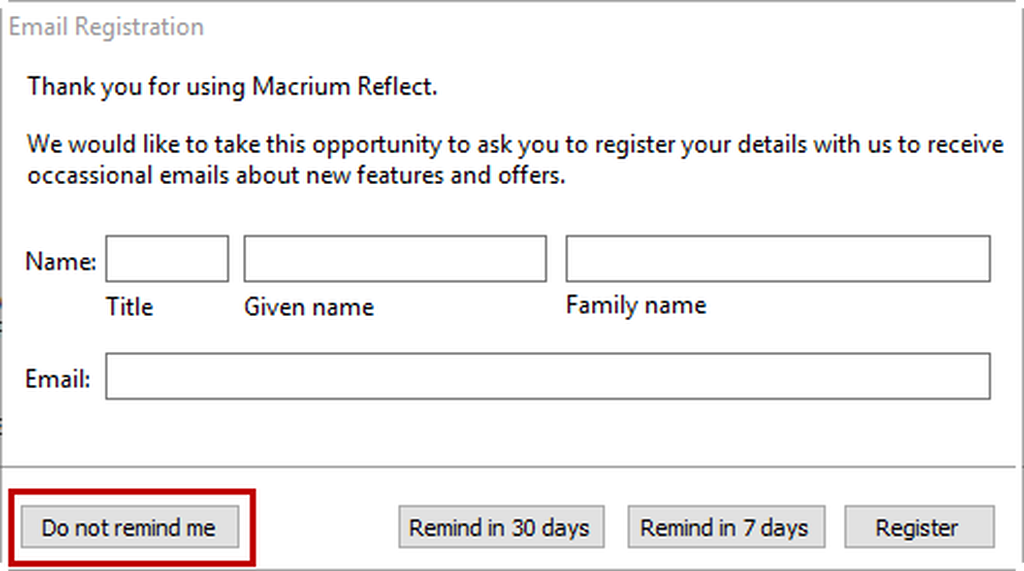Click the Email Registration dialog title

tap(106, 27)
